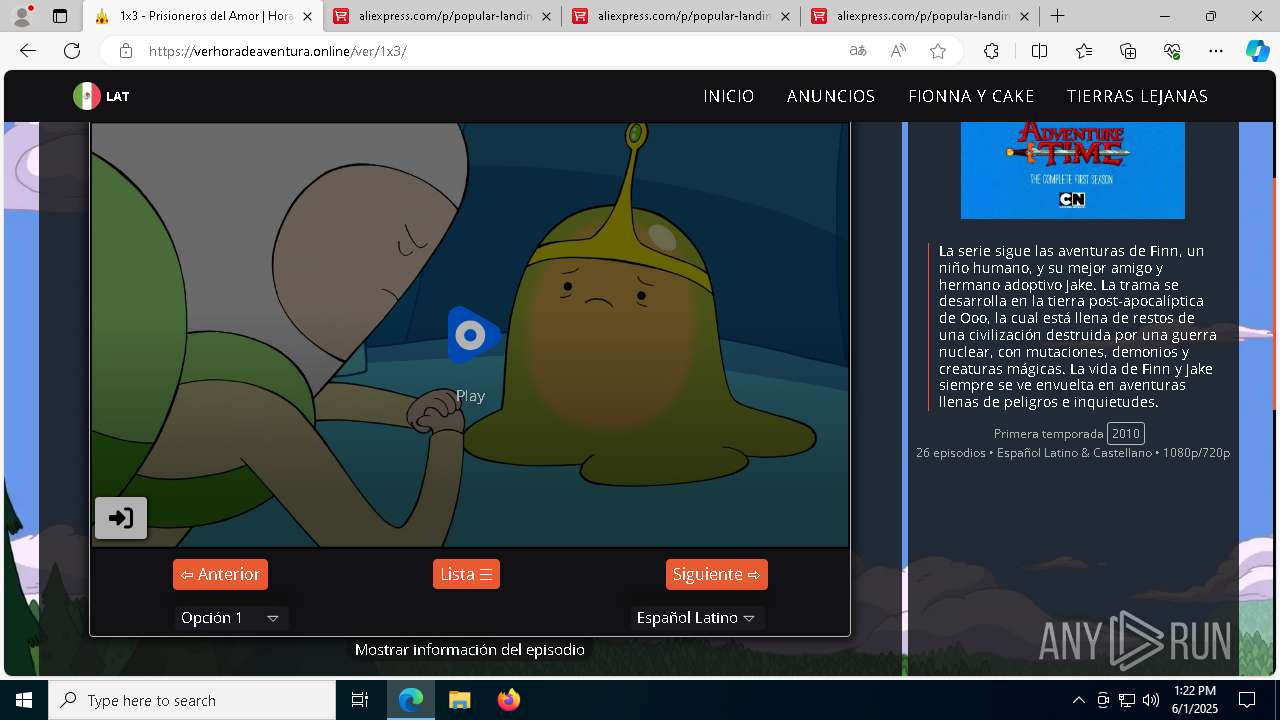Open the collections icon
This screenshot has width=1280, height=720.
pyautogui.click(x=1128, y=51)
